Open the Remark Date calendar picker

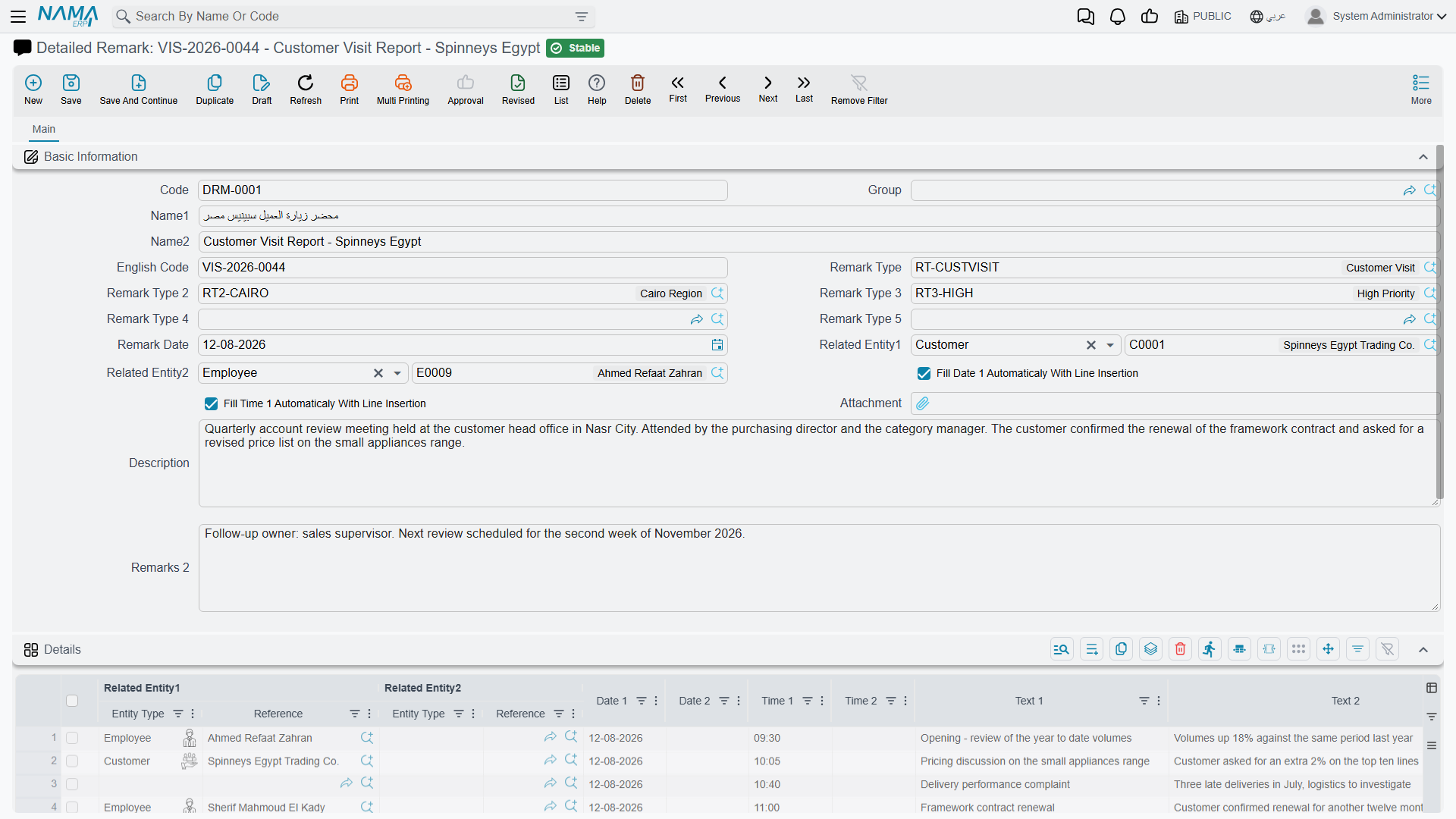tap(717, 345)
